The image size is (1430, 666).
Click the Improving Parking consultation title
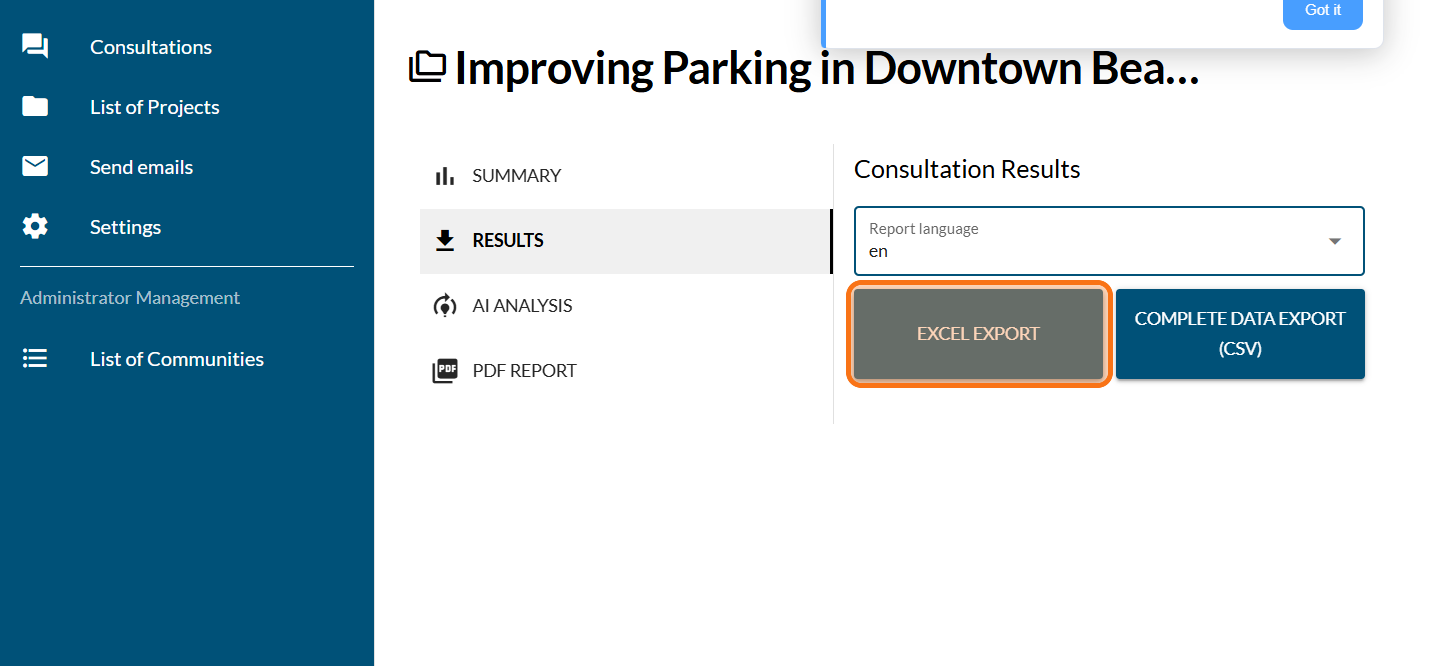pos(826,68)
